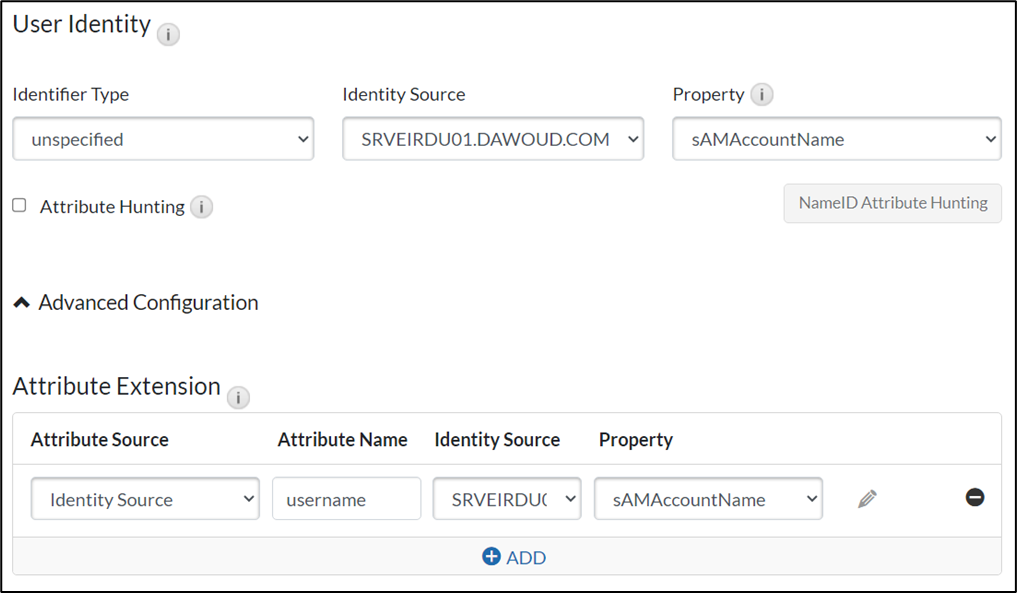Open the top Property dropdown showing sAMAccountName

837,139
